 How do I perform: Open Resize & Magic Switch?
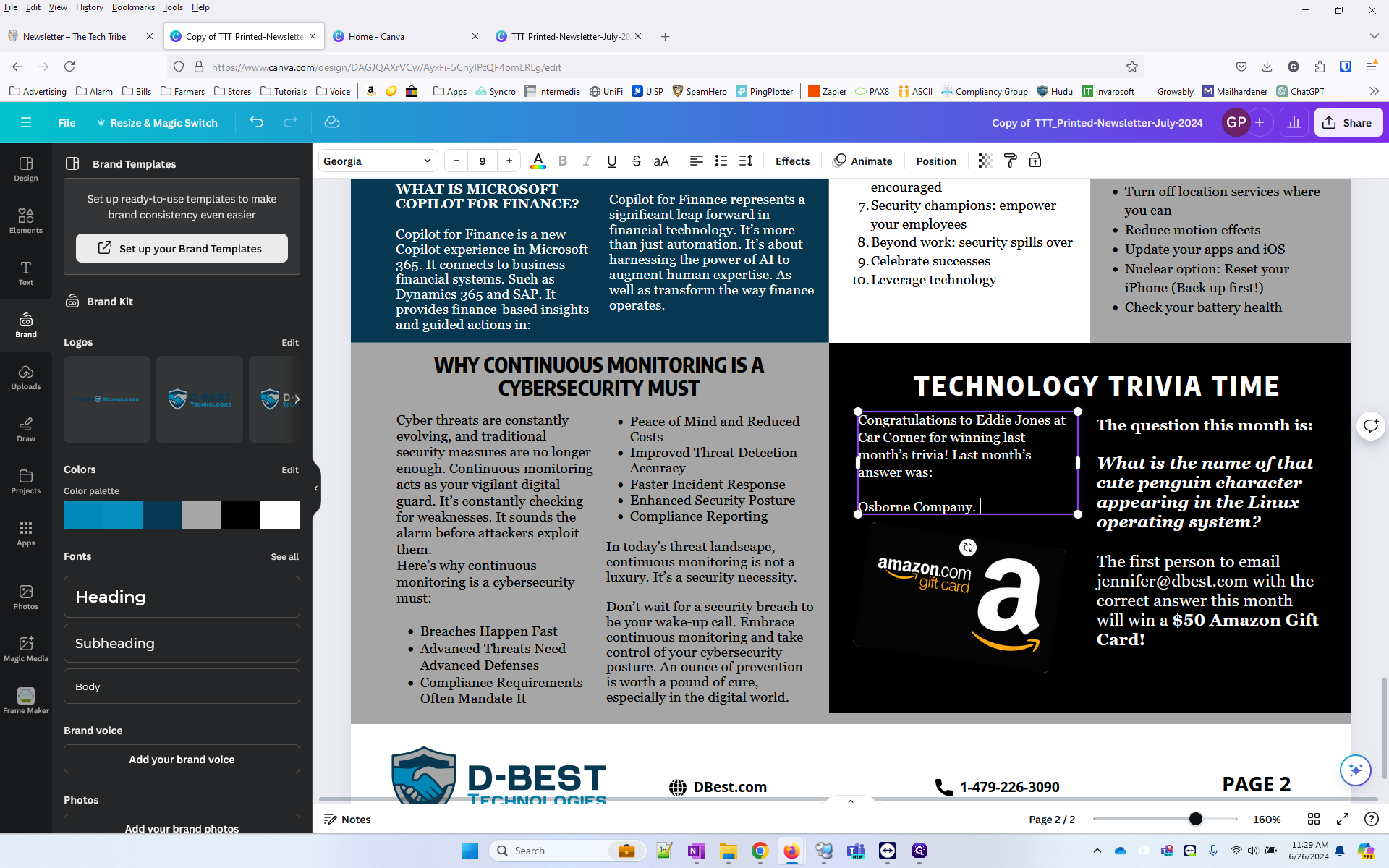pos(158,122)
